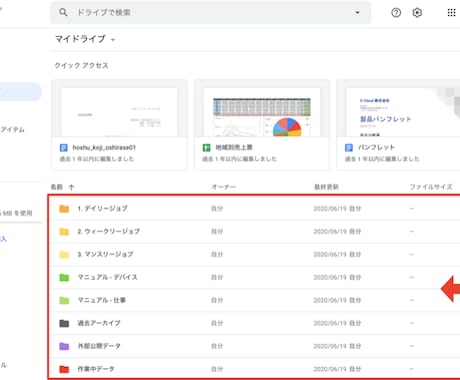This screenshot has height=380, width=460.
Task: Focus the Drive search field
Action: click(x=210, y=13)
